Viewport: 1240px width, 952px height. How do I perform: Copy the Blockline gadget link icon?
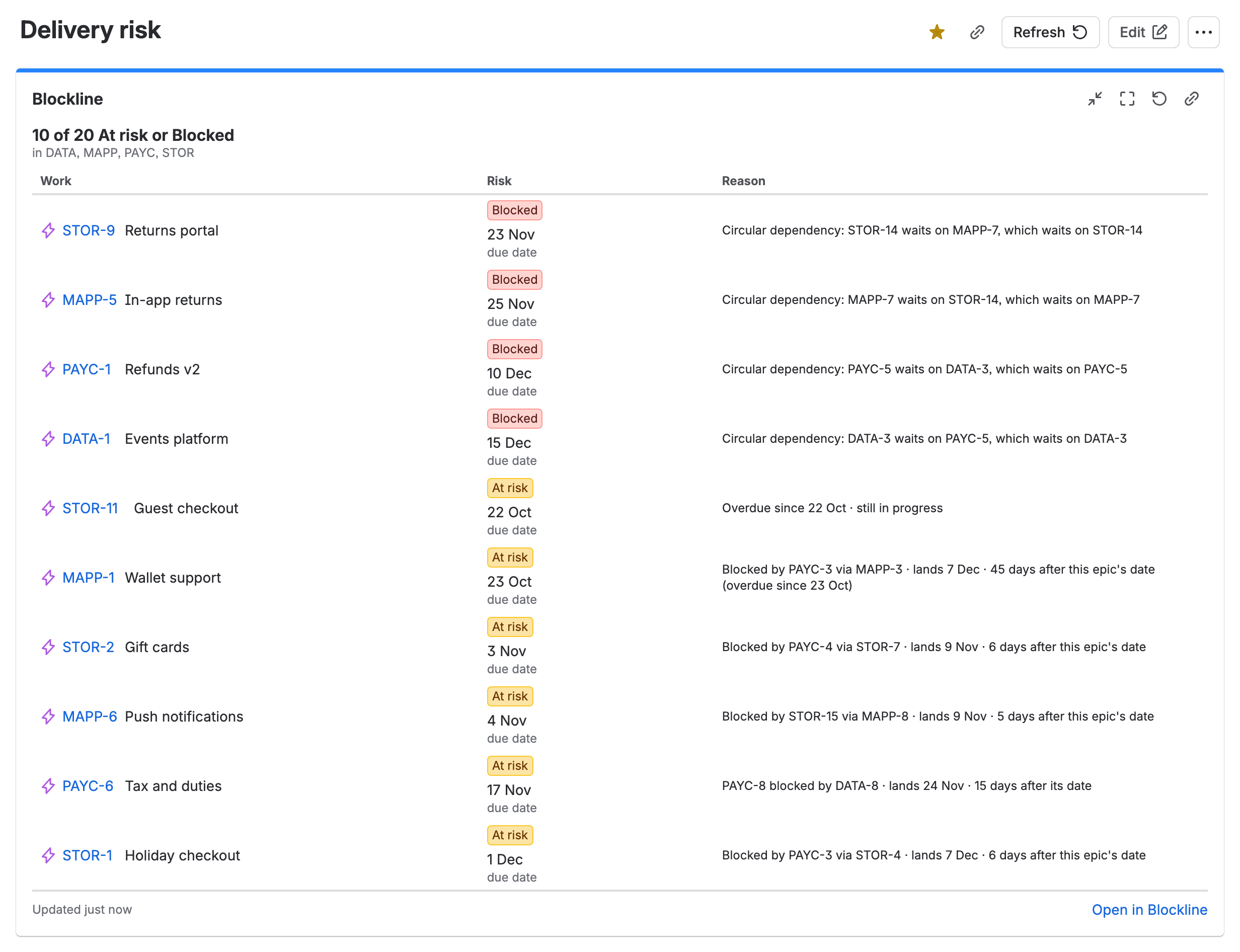1191,99
